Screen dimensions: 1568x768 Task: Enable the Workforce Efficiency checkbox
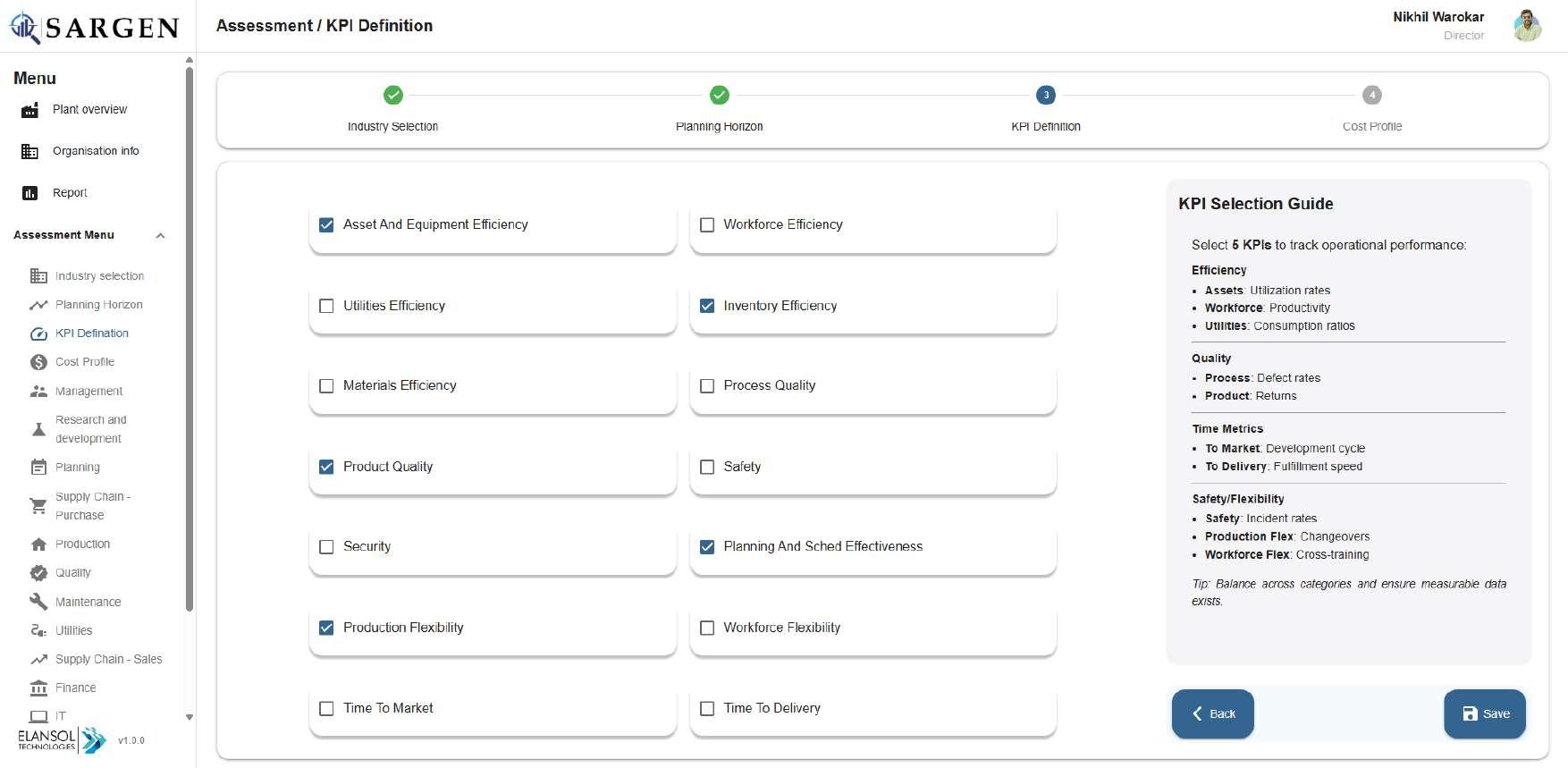[707, 225]
